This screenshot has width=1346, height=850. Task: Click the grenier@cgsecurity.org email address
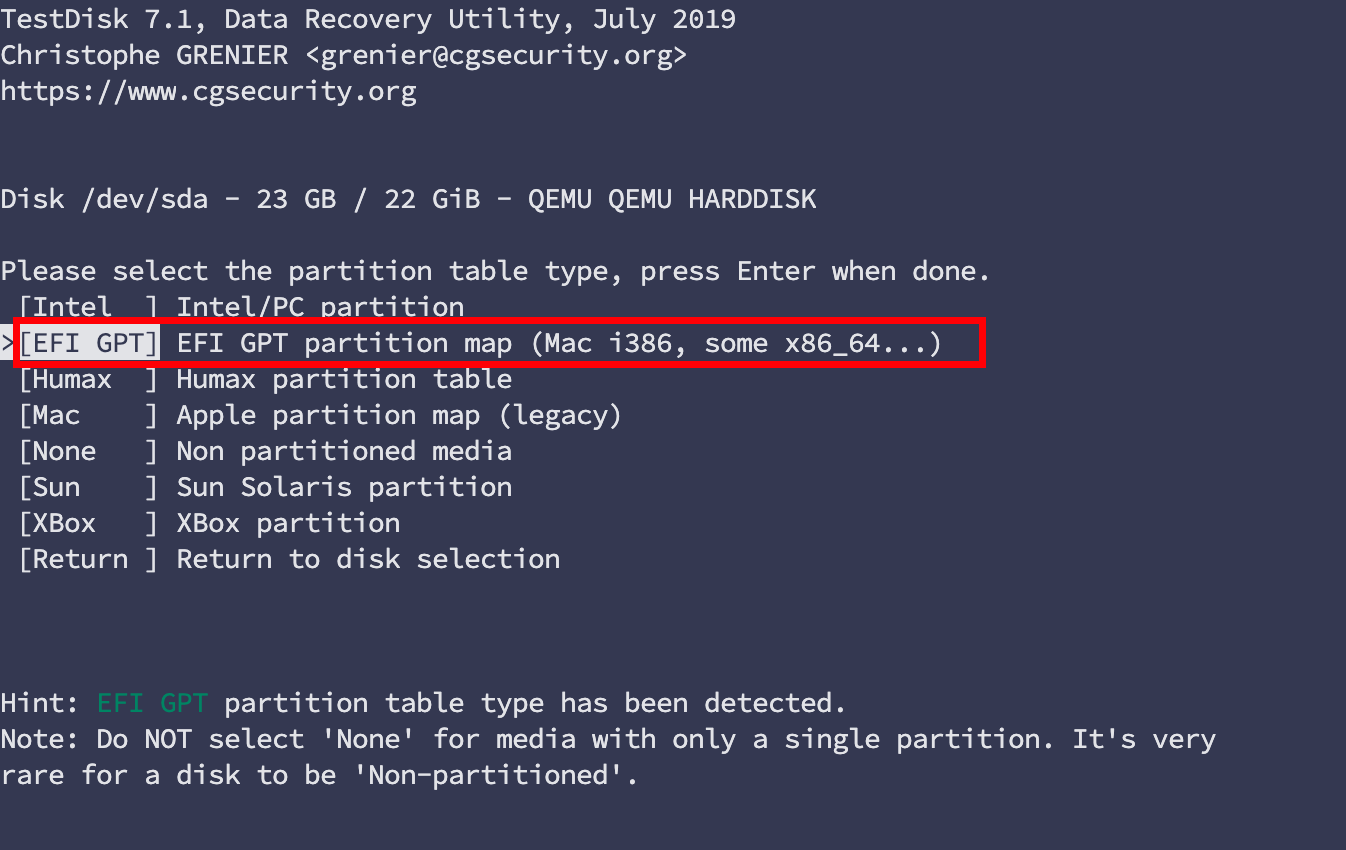pos(496,55)
